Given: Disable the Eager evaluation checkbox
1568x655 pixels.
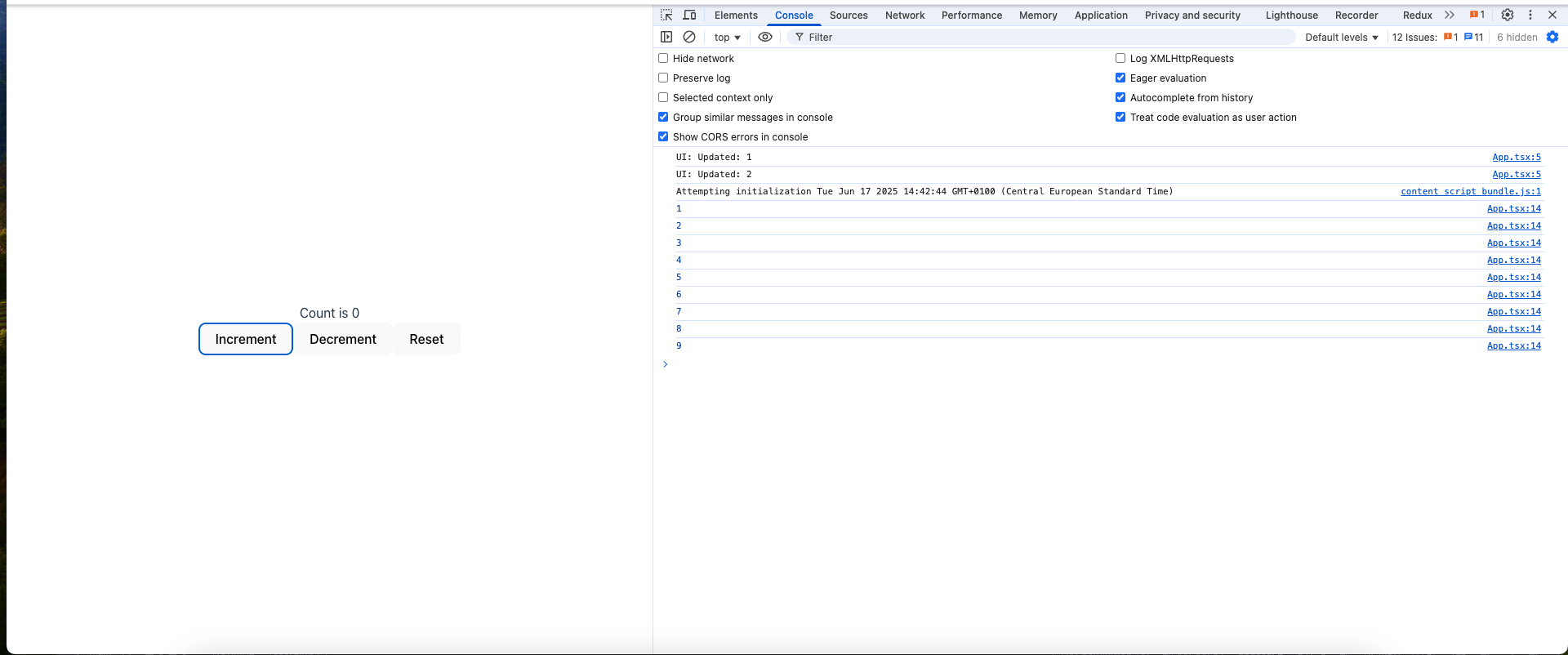Looking at the screenshot, I should (1120, 78).
